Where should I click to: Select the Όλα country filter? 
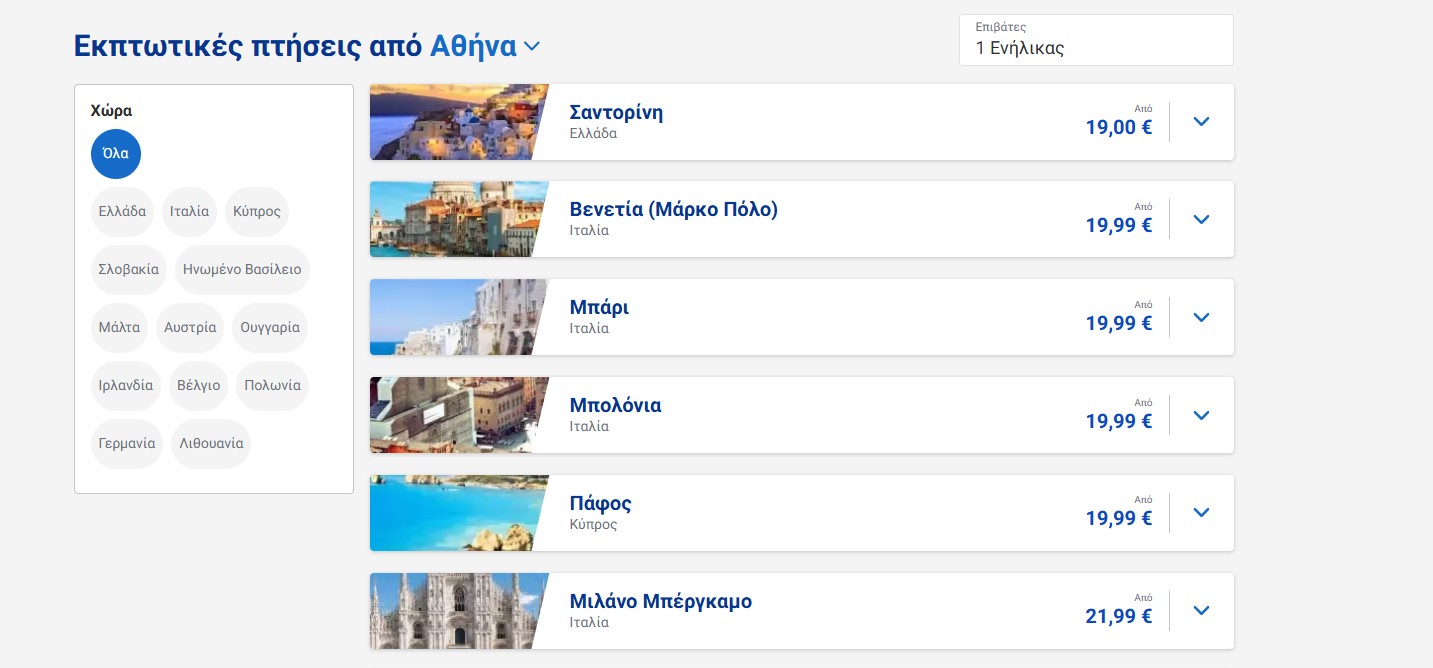coord(116,154)
